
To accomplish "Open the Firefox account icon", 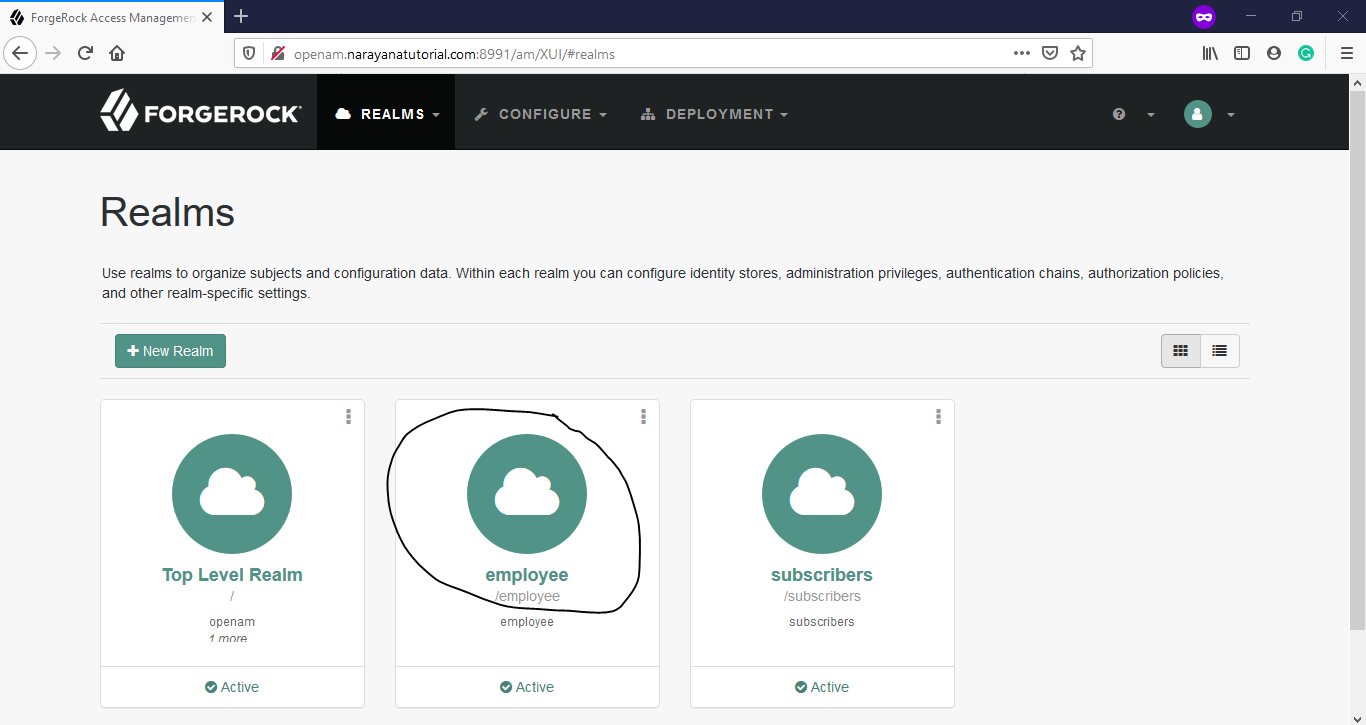I will pos(1274,54).
